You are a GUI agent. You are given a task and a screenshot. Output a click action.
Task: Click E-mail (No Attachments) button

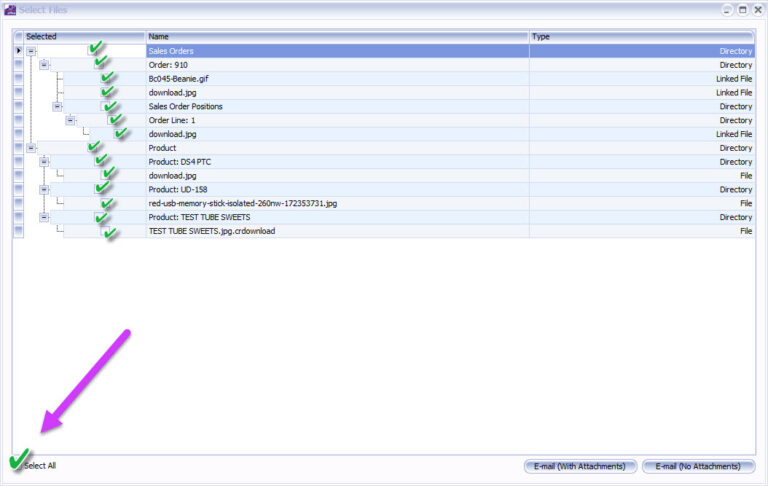(698, 466)
